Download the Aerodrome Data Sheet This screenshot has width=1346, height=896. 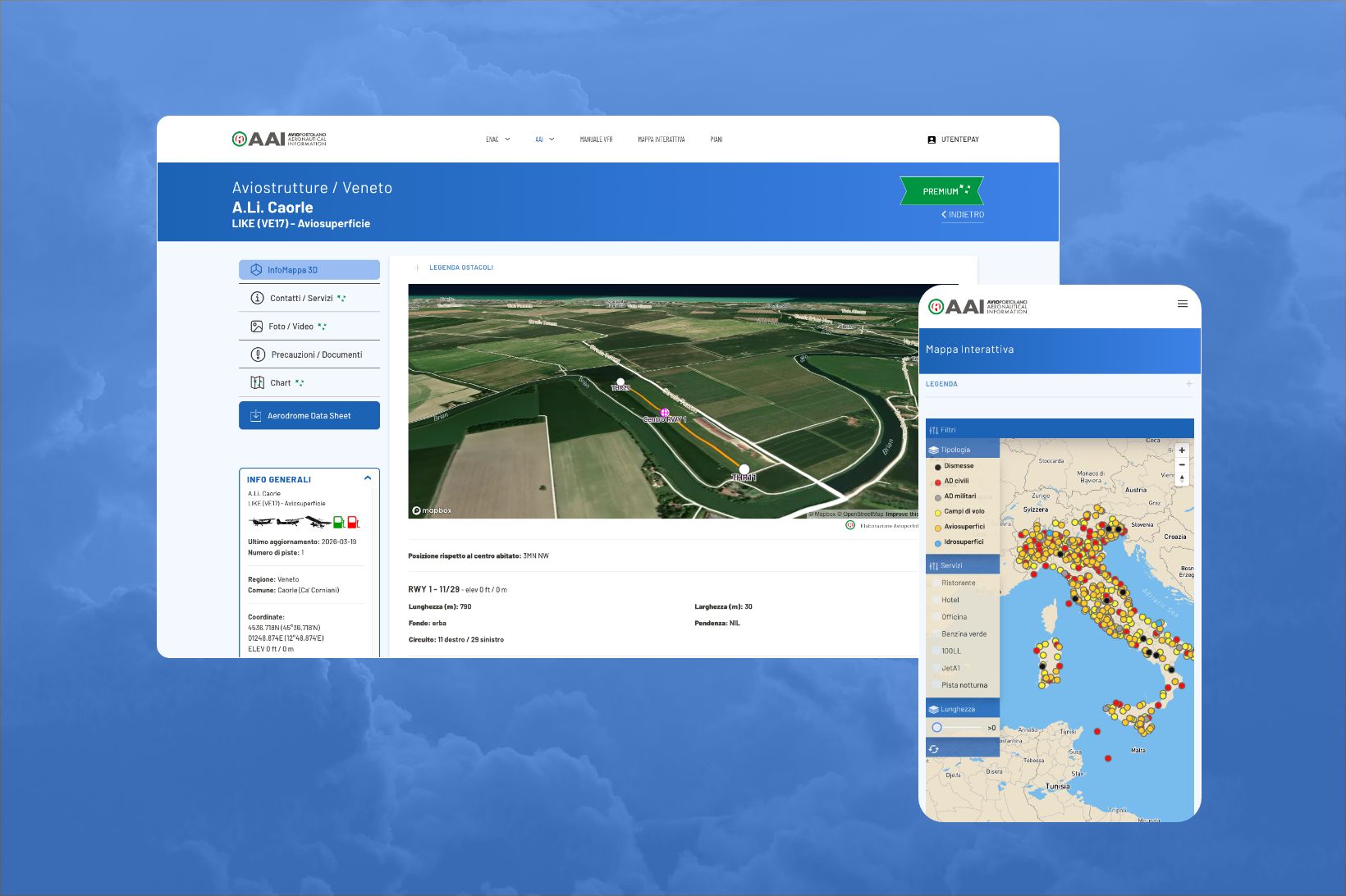(x=309, y=416)
